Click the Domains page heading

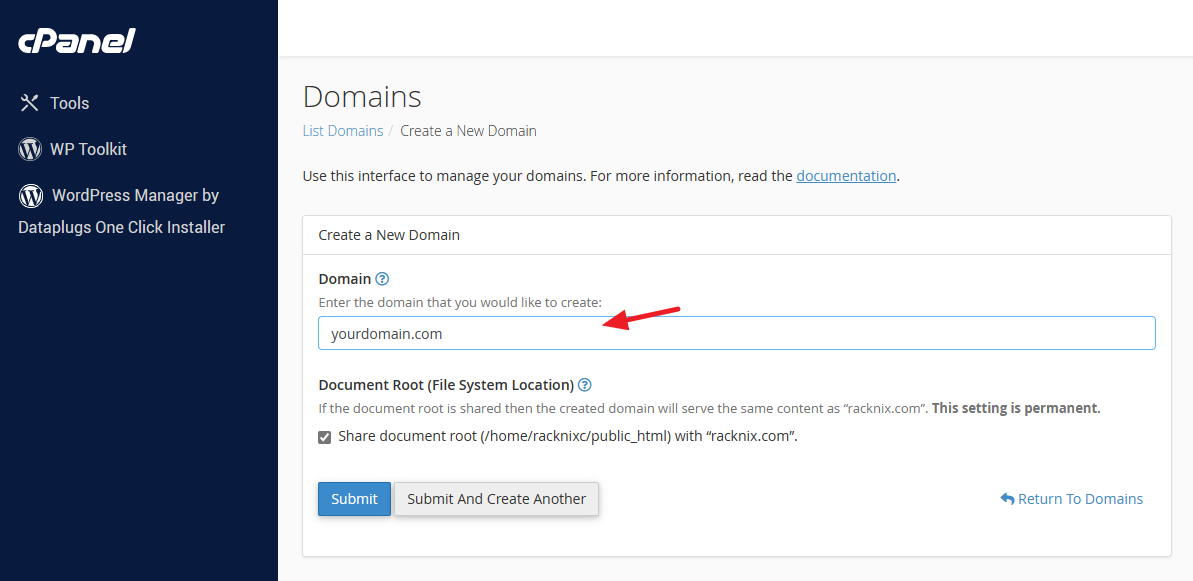[x=362, y=96]
